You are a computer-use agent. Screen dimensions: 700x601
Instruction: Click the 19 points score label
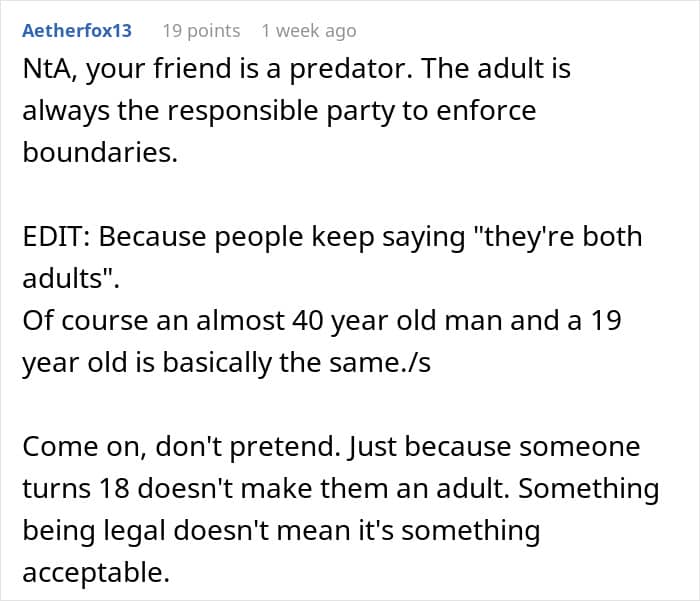pos(201,30)
